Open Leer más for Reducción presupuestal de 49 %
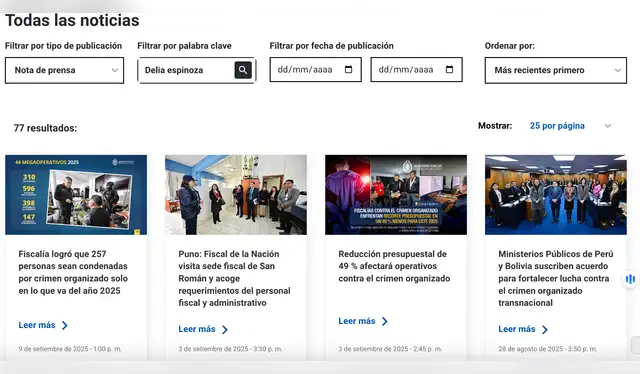The height and width of the screenshot is (374, 640). click(357, 321)
